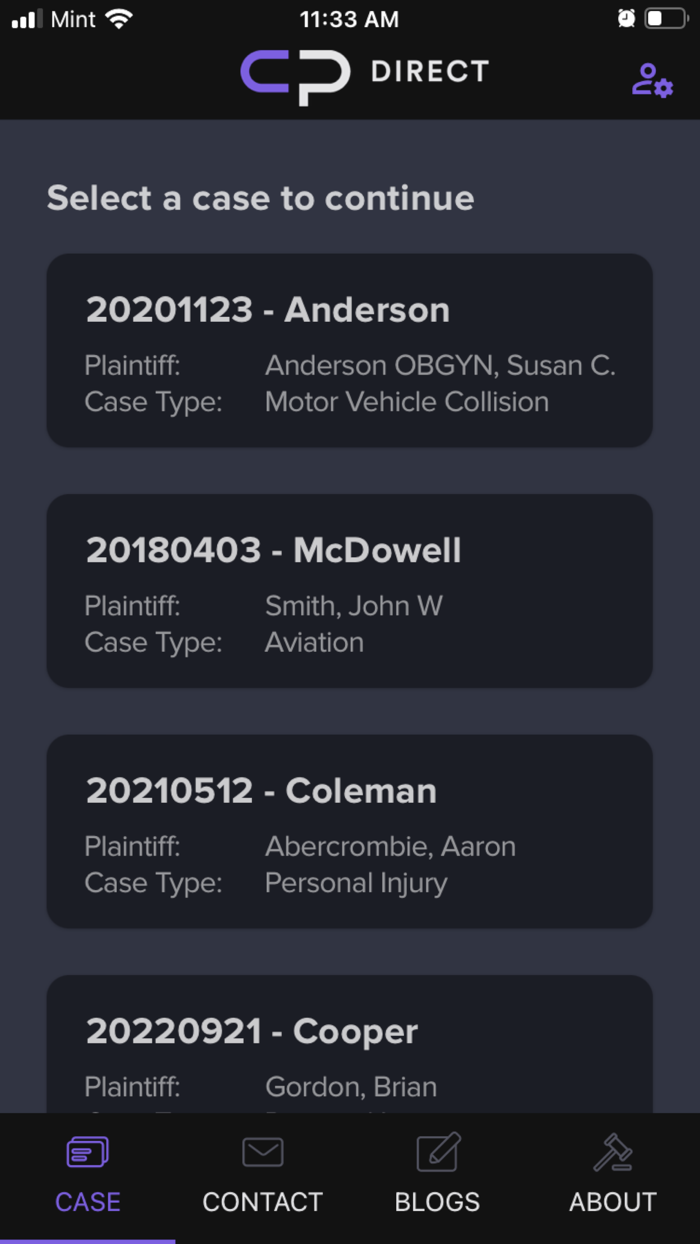Screen dimensions: 700x1244
Task: Switch to the BLOGS tab label
Action: coord(438,1201)
